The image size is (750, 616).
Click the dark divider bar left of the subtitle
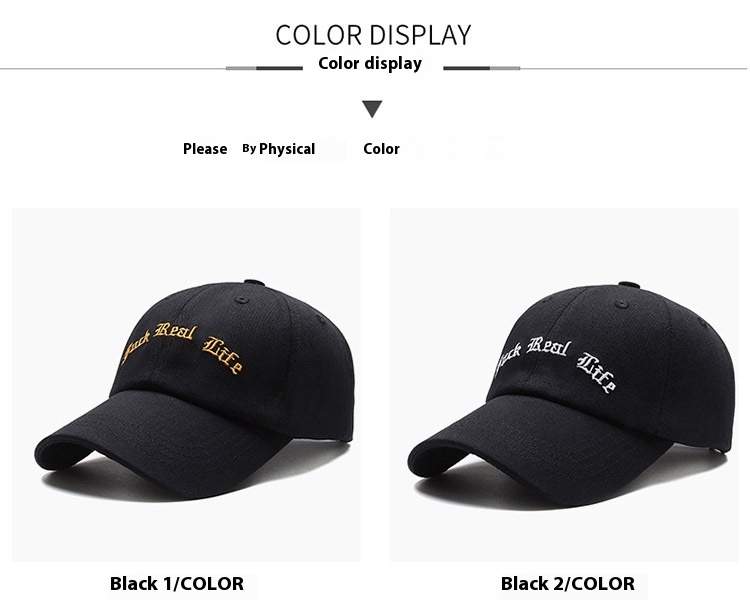(279, 68)
